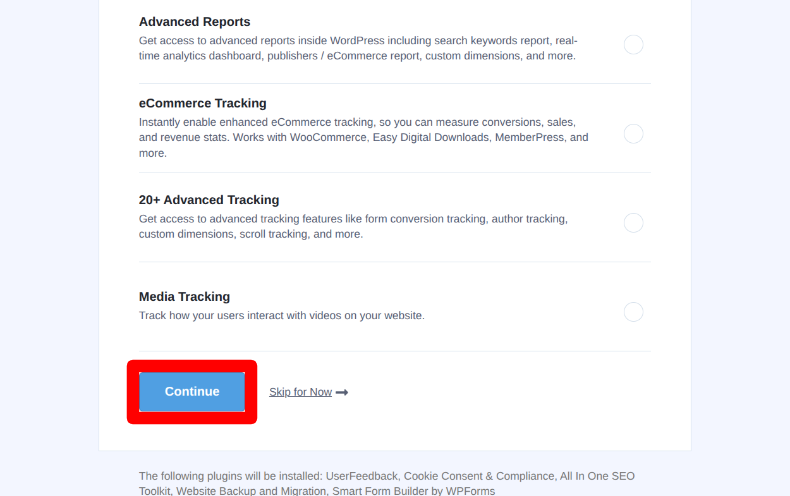
Task: Click the video interaction tracking description
Action: 281,315
